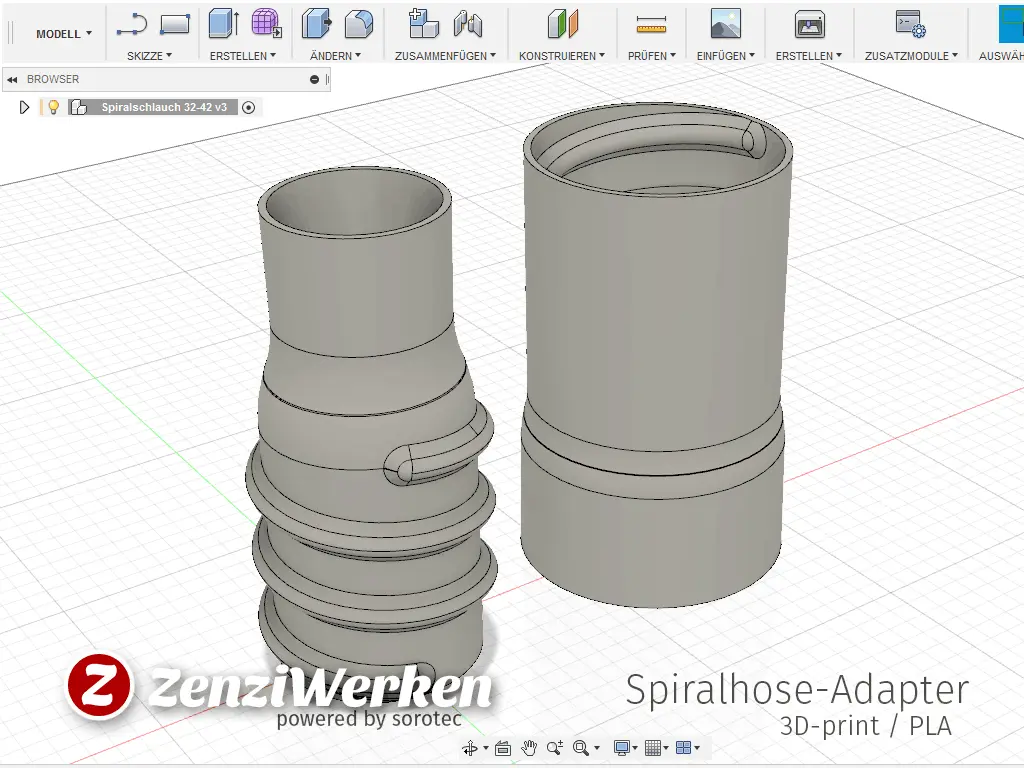The image size is (1024, 768).
Task: Click the Zoom plus-minus magnifier icon
Action: pos(555,748)
